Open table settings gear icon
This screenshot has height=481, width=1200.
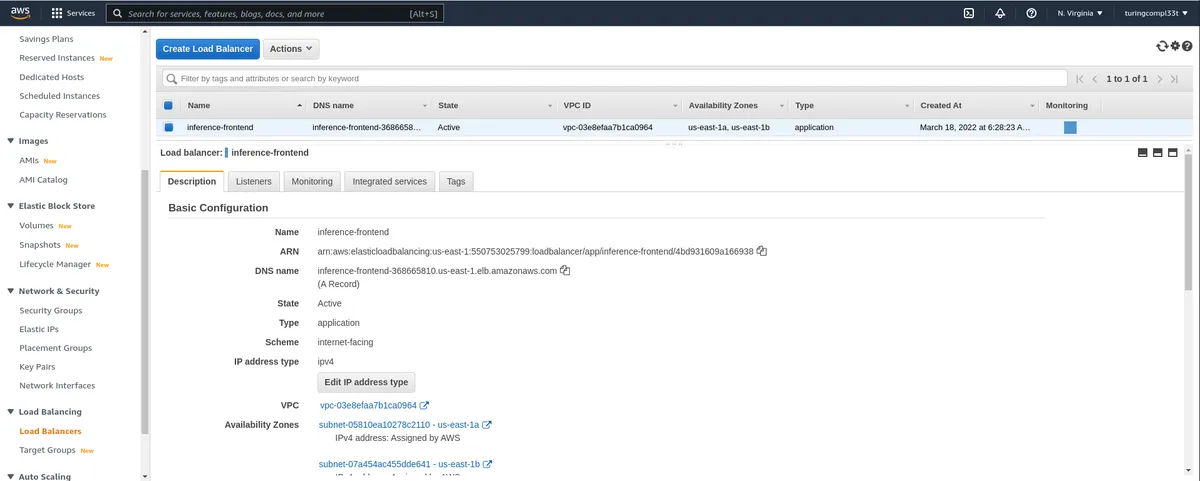(x=1175, y=47)
